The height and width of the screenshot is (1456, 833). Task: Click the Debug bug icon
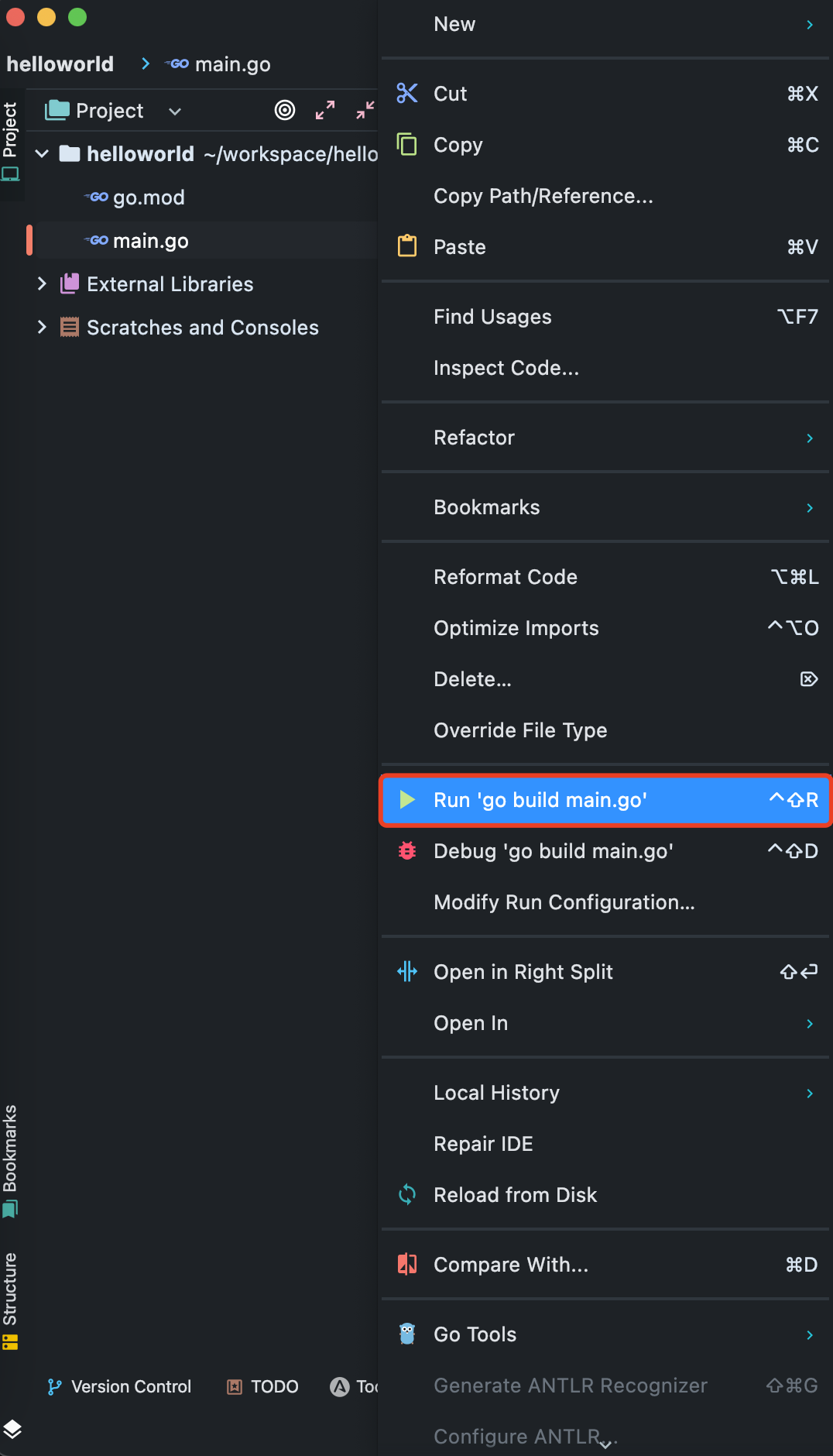coord(407,851)
